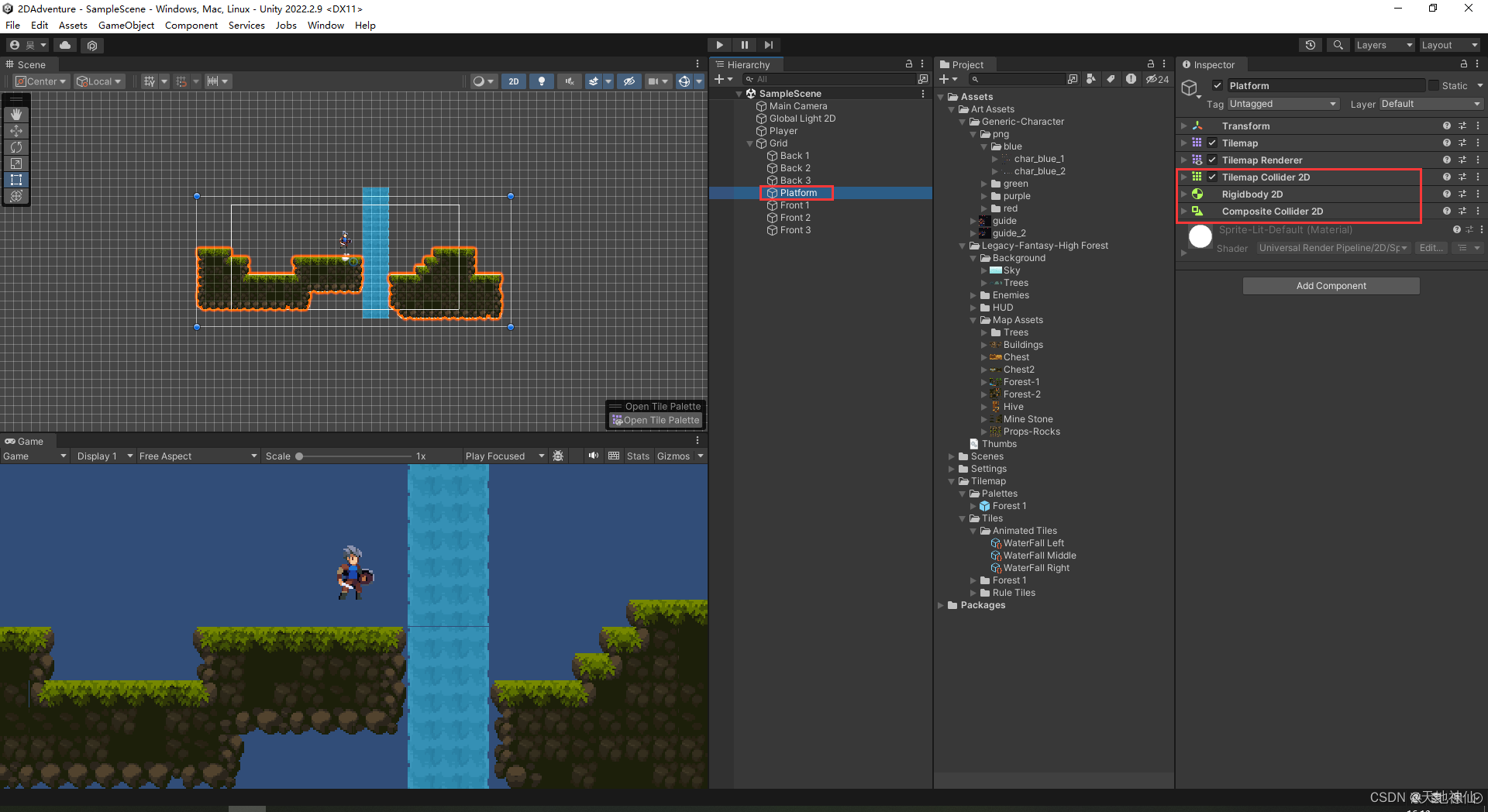Disable the Tilemap component checkbox
Image resolution: width=1488 pixels, height=812 pixels.
(x=1212, y=143)
